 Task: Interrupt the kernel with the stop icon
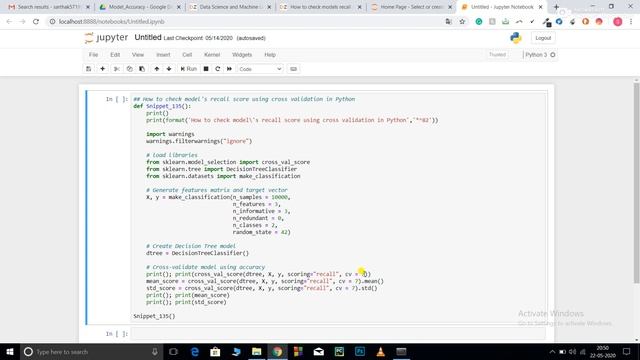click(x=206, y=69)
